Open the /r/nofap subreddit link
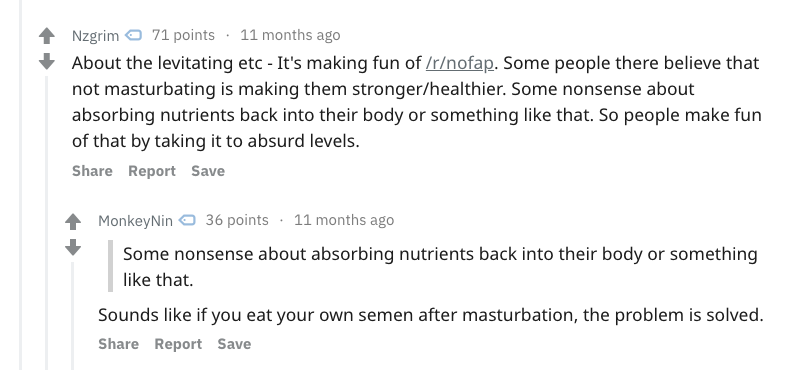The image size is (812, 370). tap(459, 63)
